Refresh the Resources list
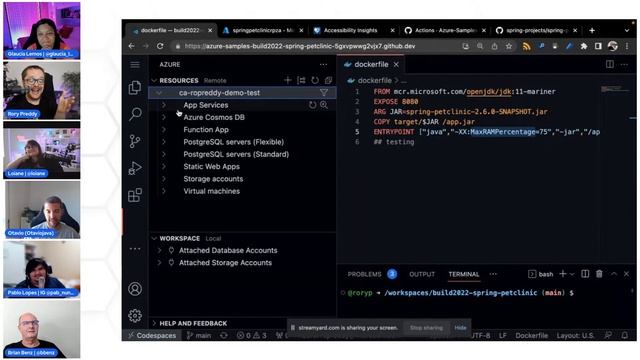 [x=315, y=80]
